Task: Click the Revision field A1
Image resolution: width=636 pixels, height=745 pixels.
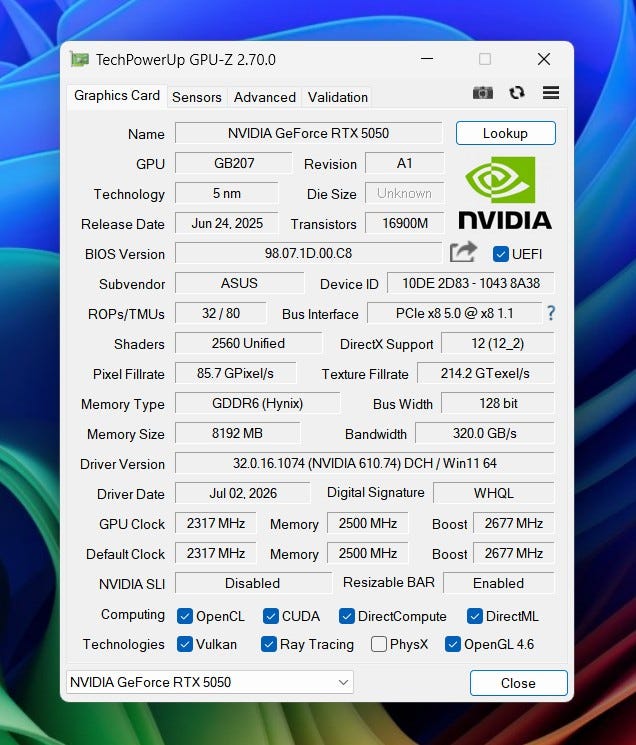Action: coord(405,163)
